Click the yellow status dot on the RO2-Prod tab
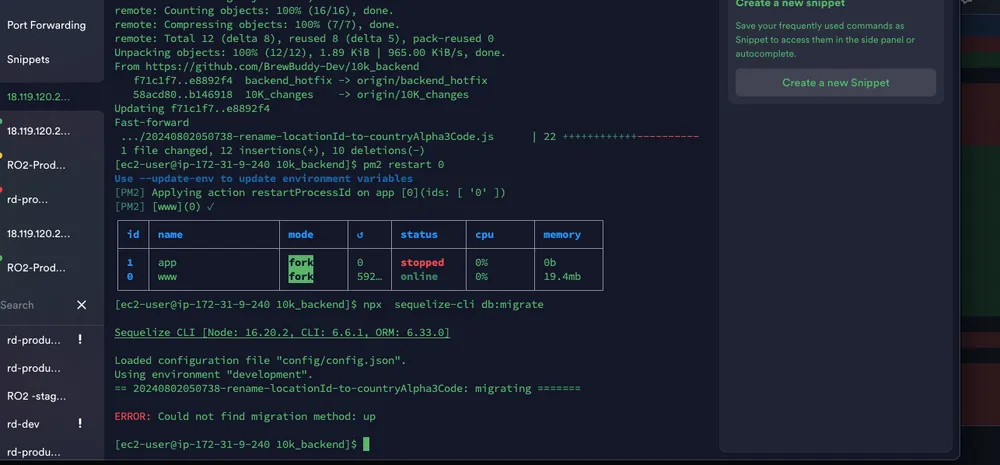The width and height of the screenshot is (1000, 465). (x=3, y=153)
